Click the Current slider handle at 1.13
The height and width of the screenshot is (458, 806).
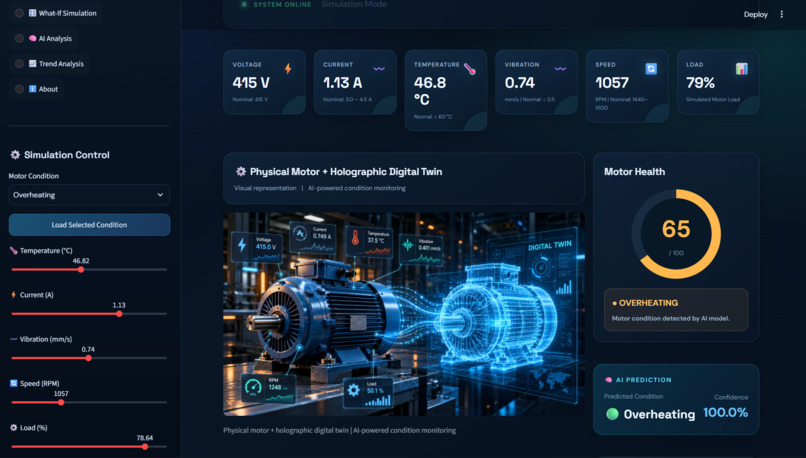pos(119,314)
